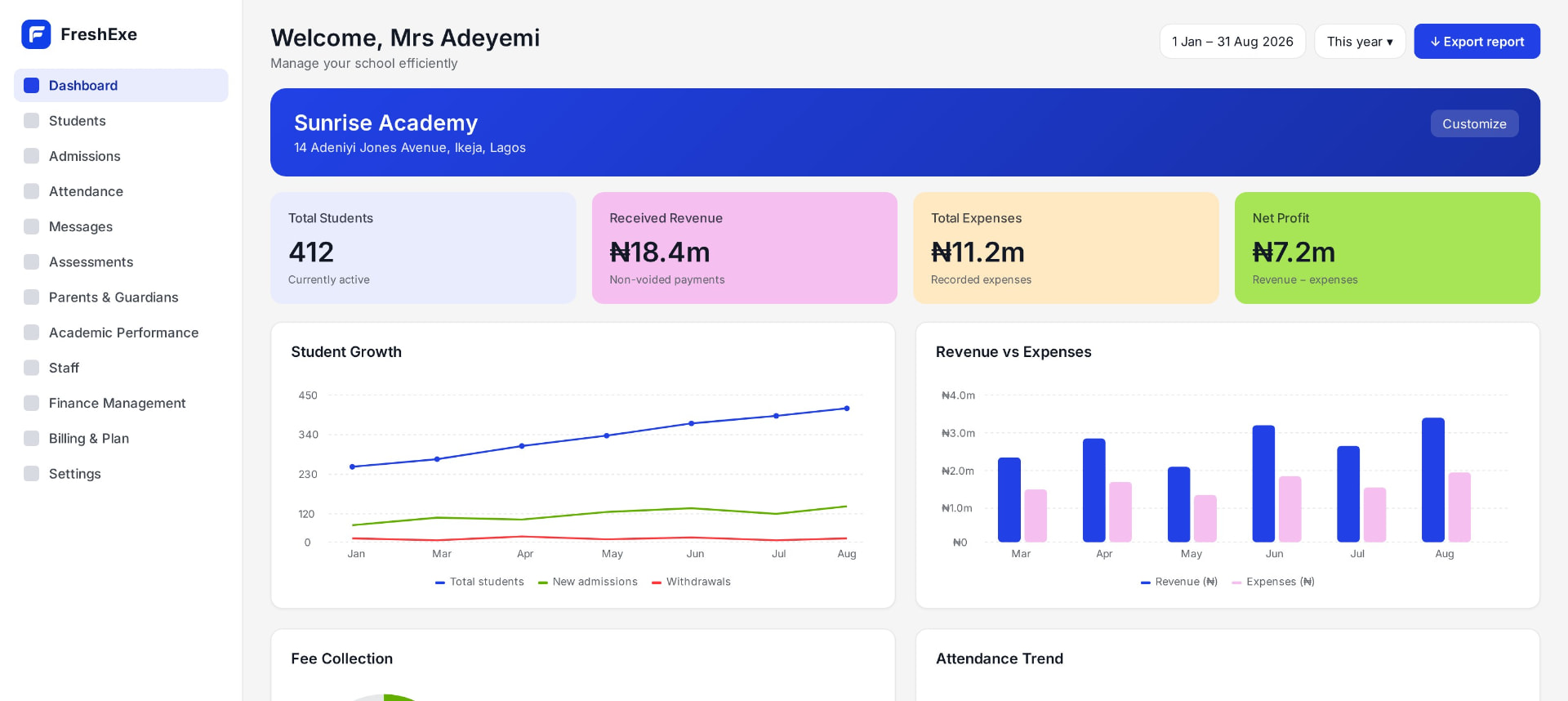Click the Students sidebar icon
This screenshot has height=701, width=1568.
pos(32,121)
